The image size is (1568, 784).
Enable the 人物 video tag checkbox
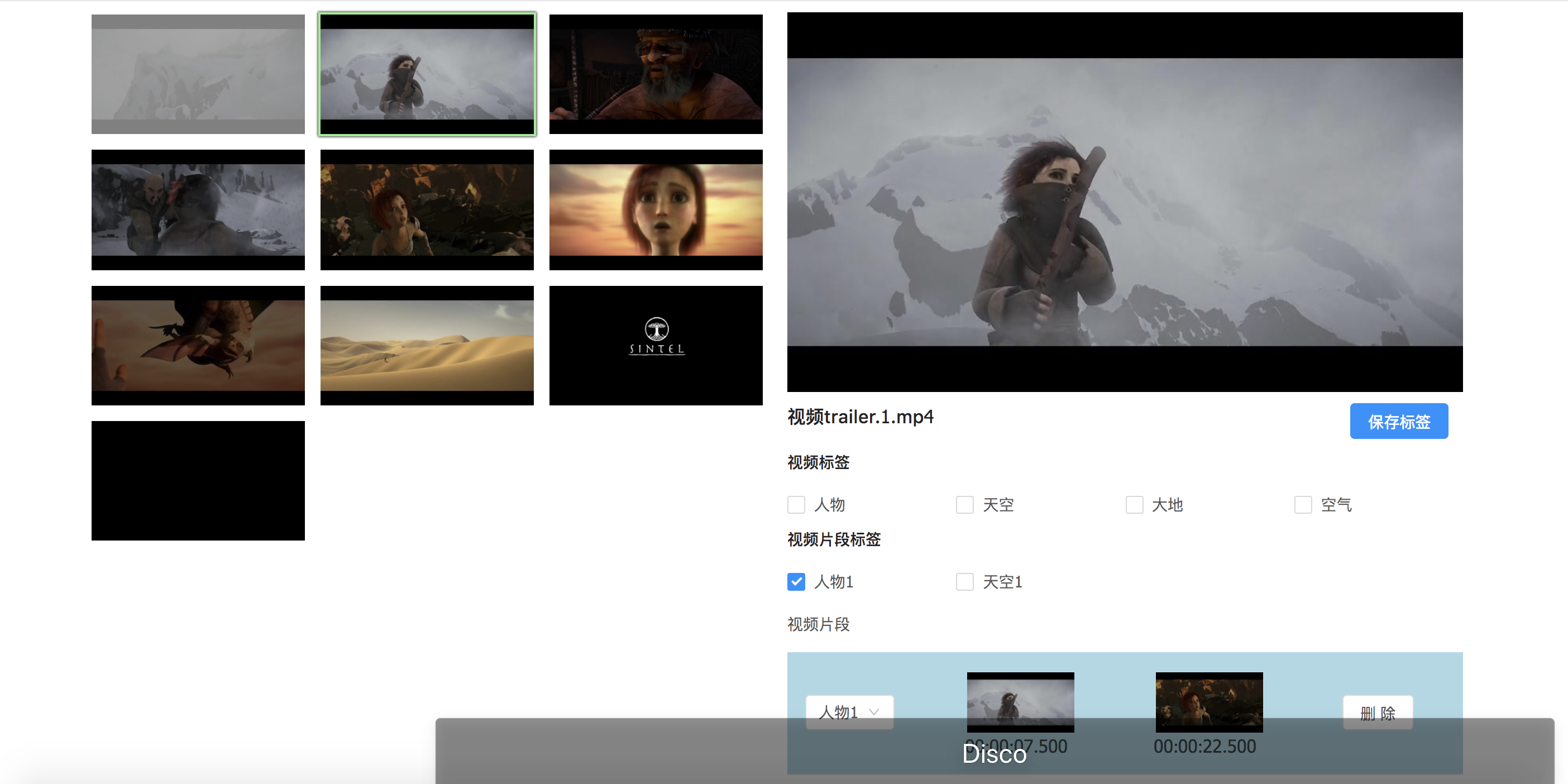click(796, 505)
